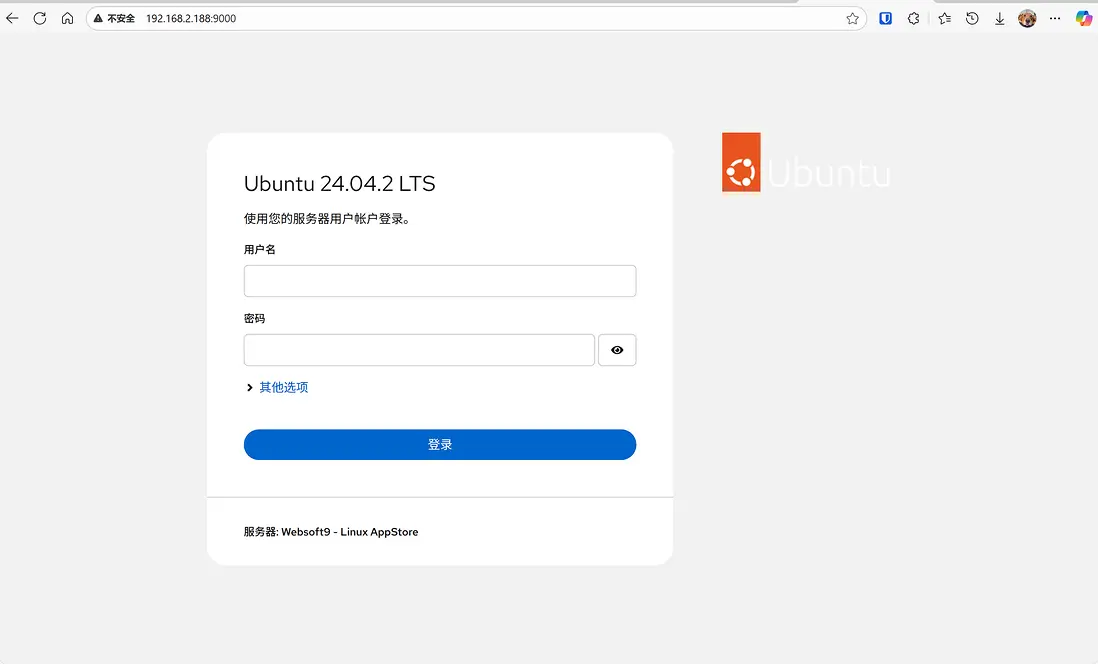
Task: Open the Bitwarden extension icon
Action: 886,18
